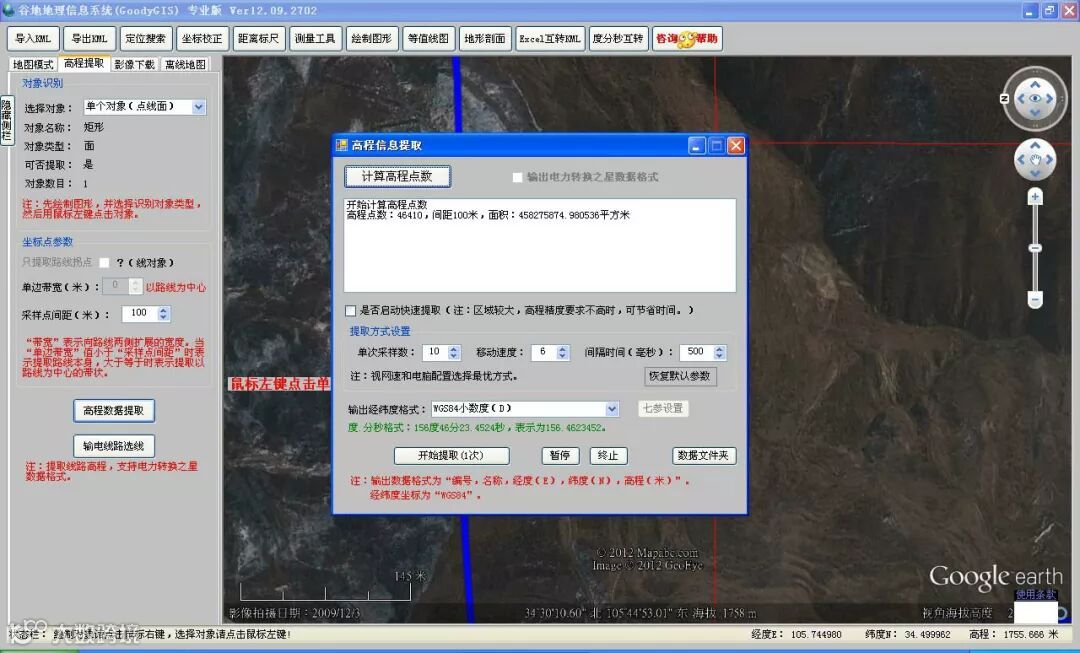Click the Excel互转KML button
1080x653 pixels.
pos(550,39)
